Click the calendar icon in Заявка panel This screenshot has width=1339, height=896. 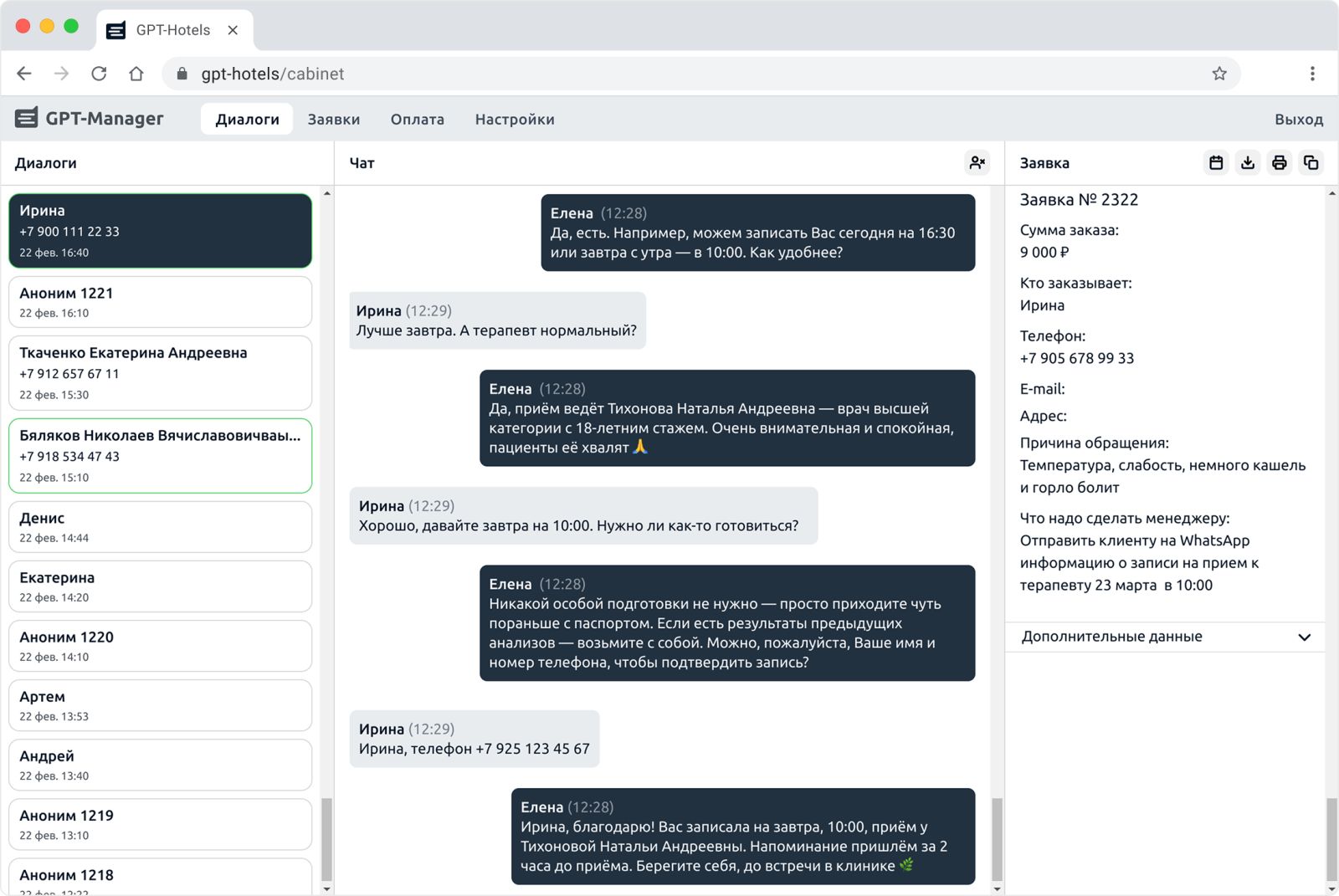click(x=1216, y=163)
